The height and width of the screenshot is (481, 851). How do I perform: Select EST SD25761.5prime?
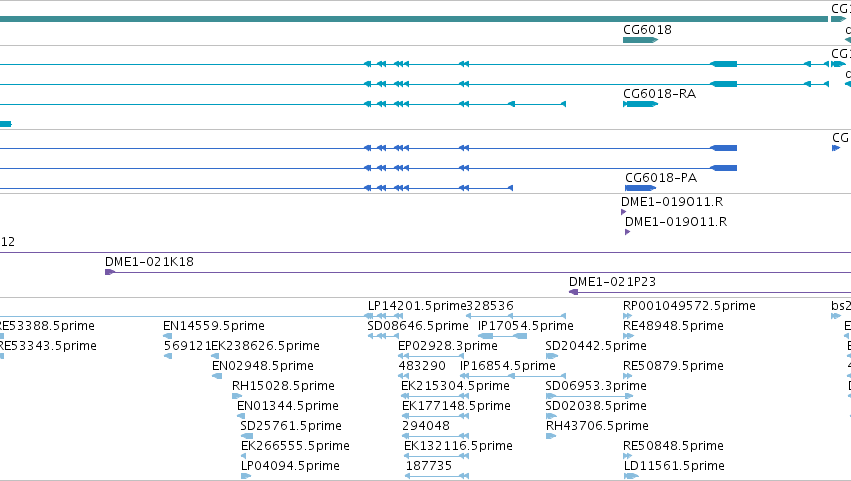[x=291, y=426]
